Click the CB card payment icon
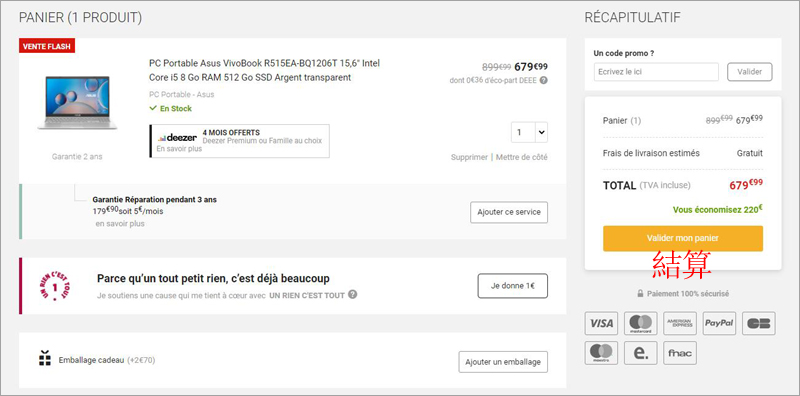 (759, 323)
